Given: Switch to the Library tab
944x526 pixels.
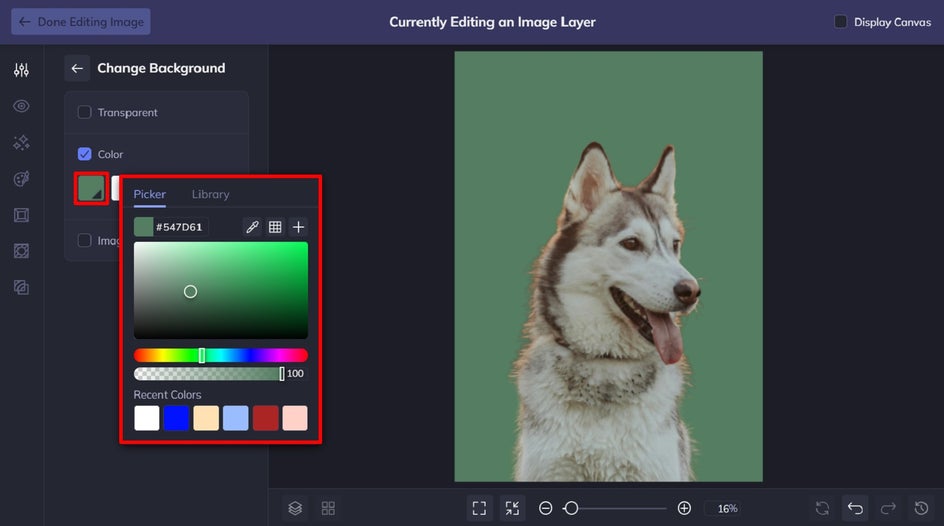Looking at the screenshot, I should tap(210, 194).
